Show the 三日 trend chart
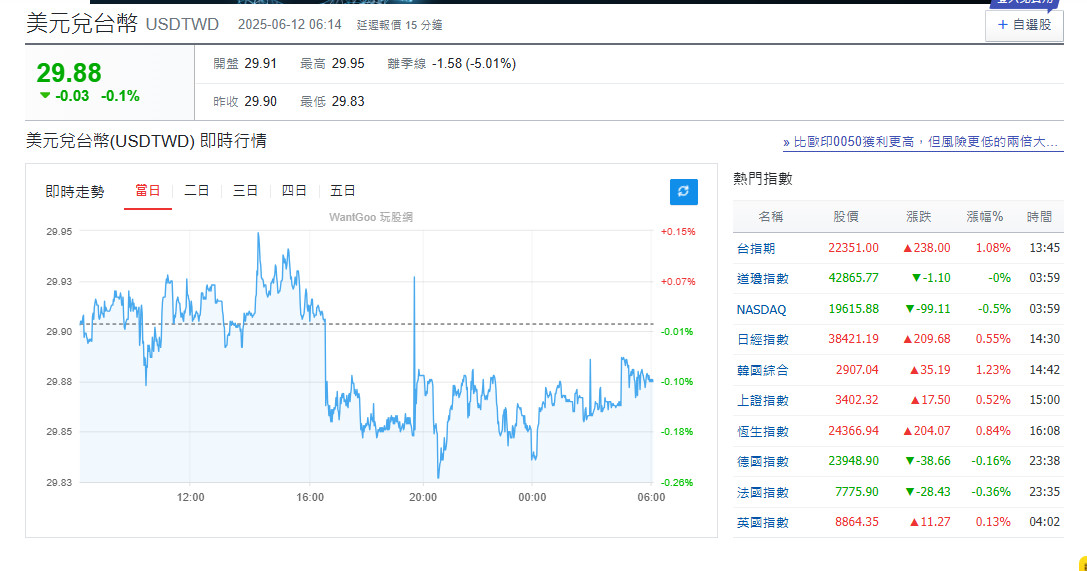This screenshot has height=571, width=1087. (245, 191)
